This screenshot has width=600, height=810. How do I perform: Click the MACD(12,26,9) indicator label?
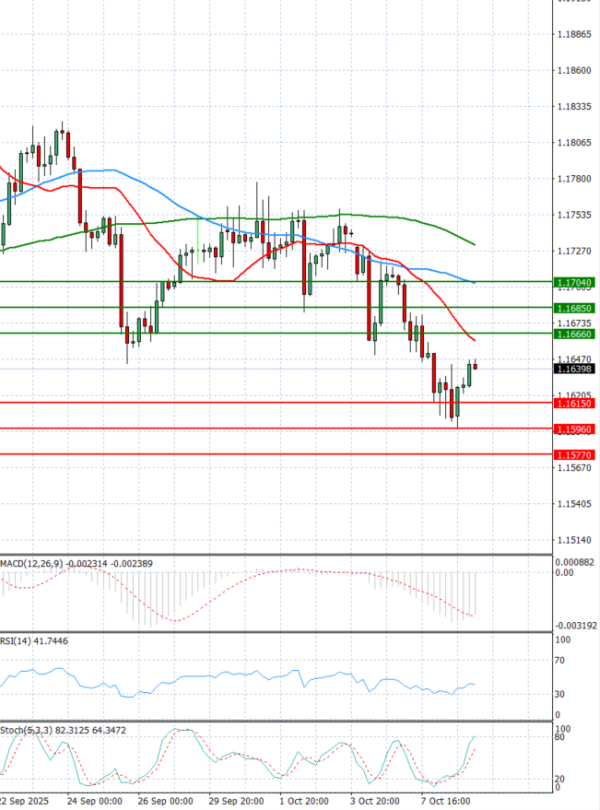coord(33,565)
